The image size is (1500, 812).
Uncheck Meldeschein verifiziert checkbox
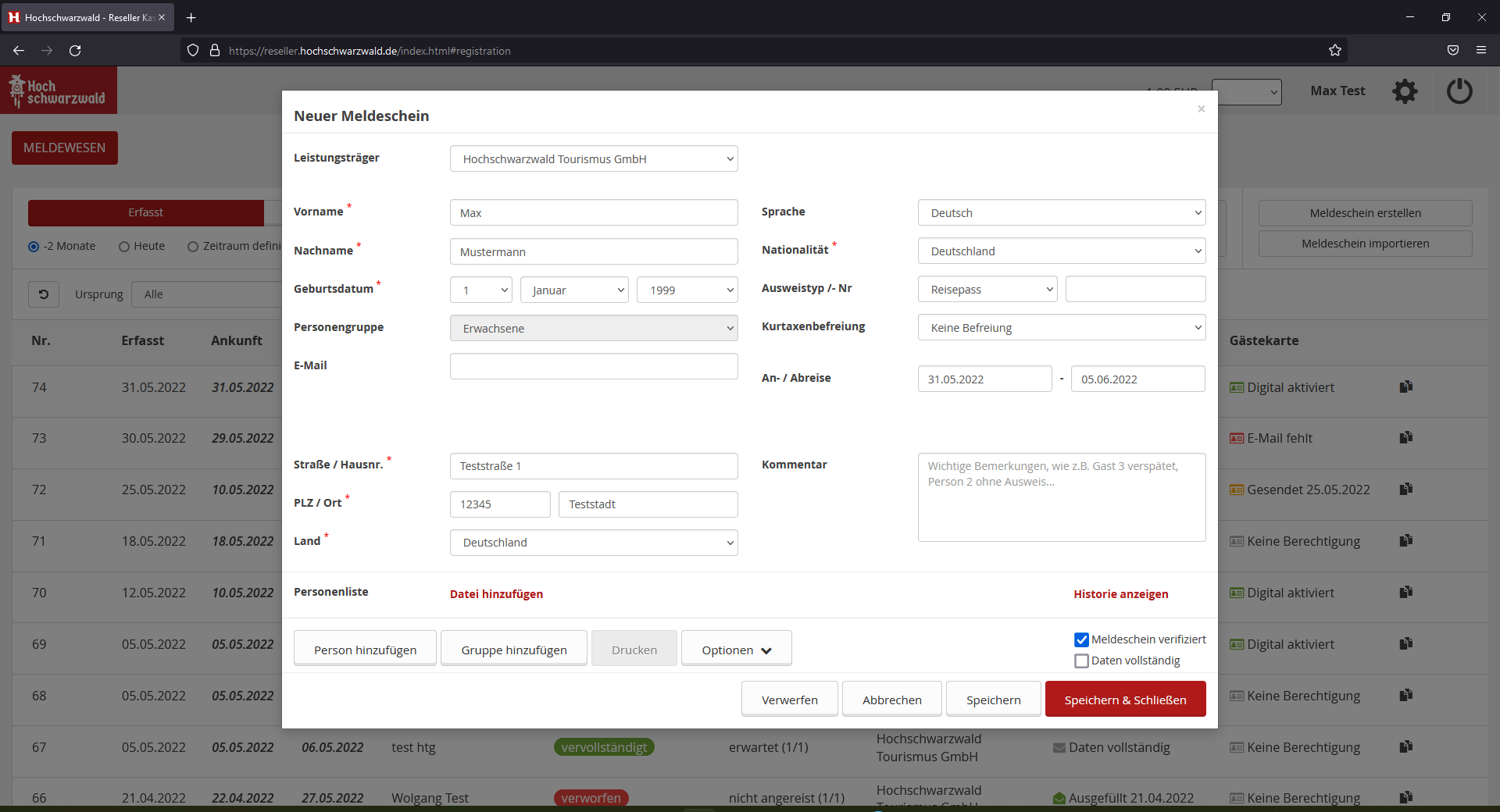coord(1081,640)
